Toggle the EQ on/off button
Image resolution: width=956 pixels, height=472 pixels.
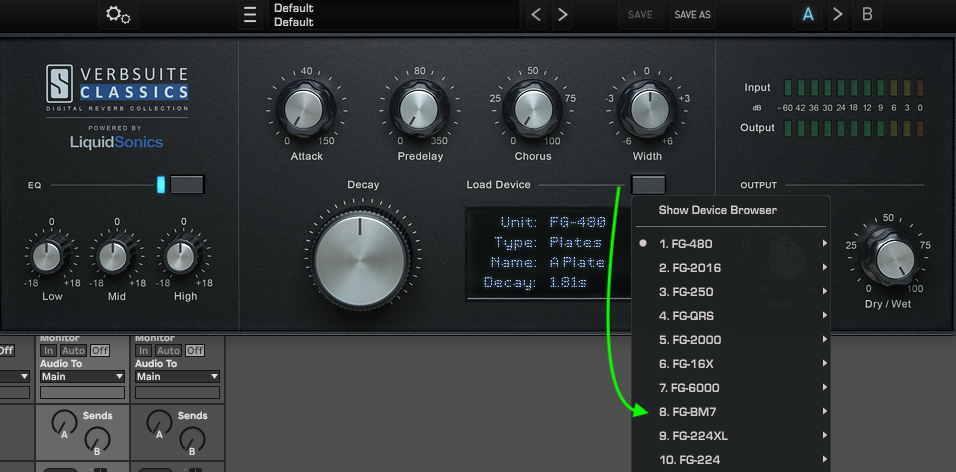(x=187, y=184)
